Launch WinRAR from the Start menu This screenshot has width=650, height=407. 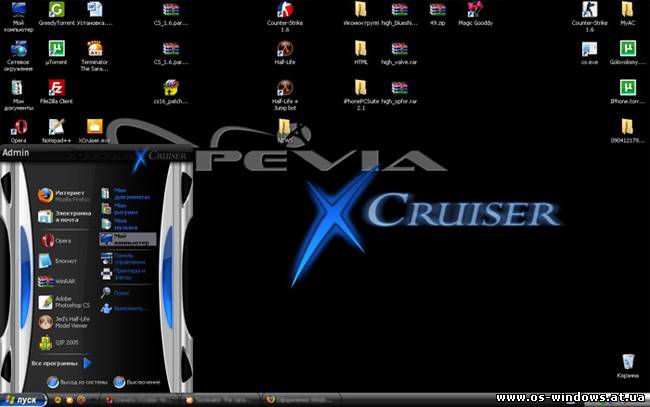[56, 281]
